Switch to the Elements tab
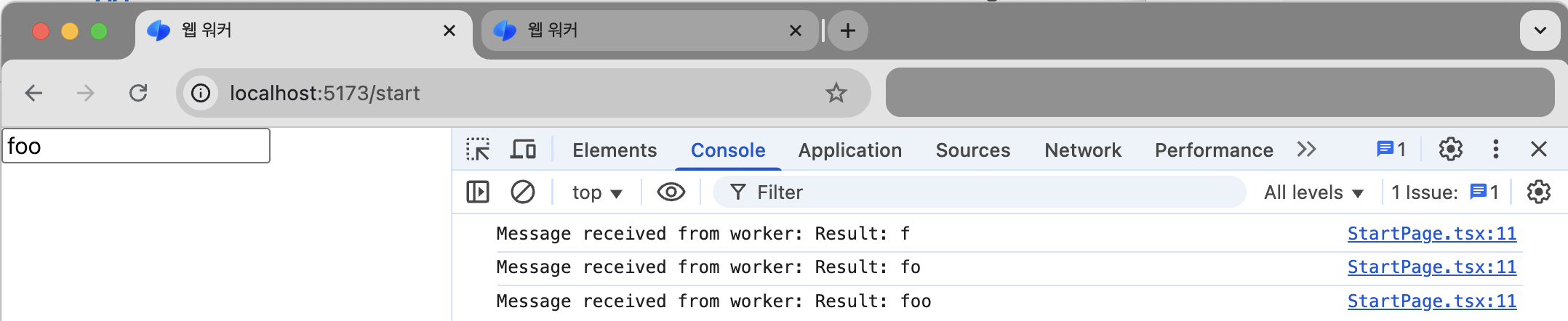The height and width of the screenshot is (321, 1568). coord(614,150)
